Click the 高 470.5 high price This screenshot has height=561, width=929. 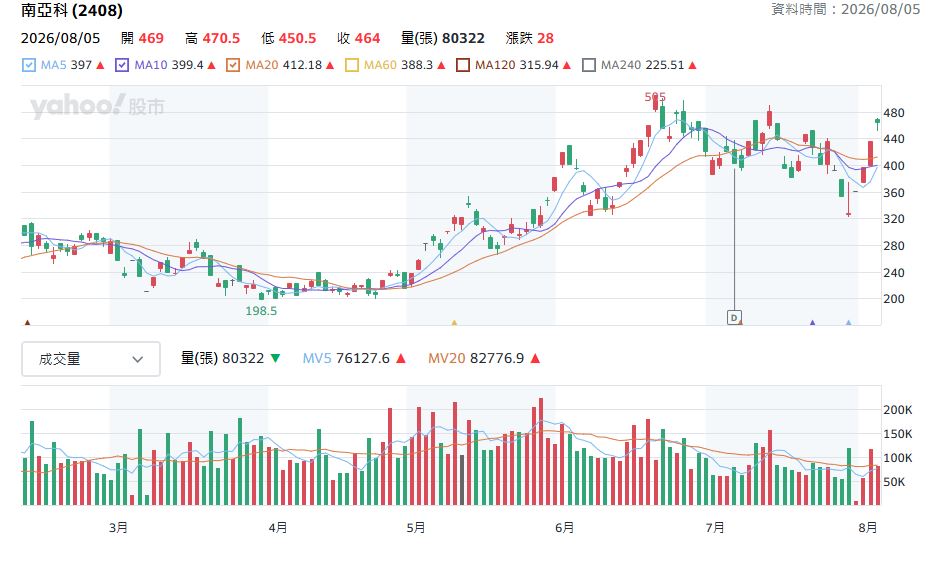coord(212,39)
